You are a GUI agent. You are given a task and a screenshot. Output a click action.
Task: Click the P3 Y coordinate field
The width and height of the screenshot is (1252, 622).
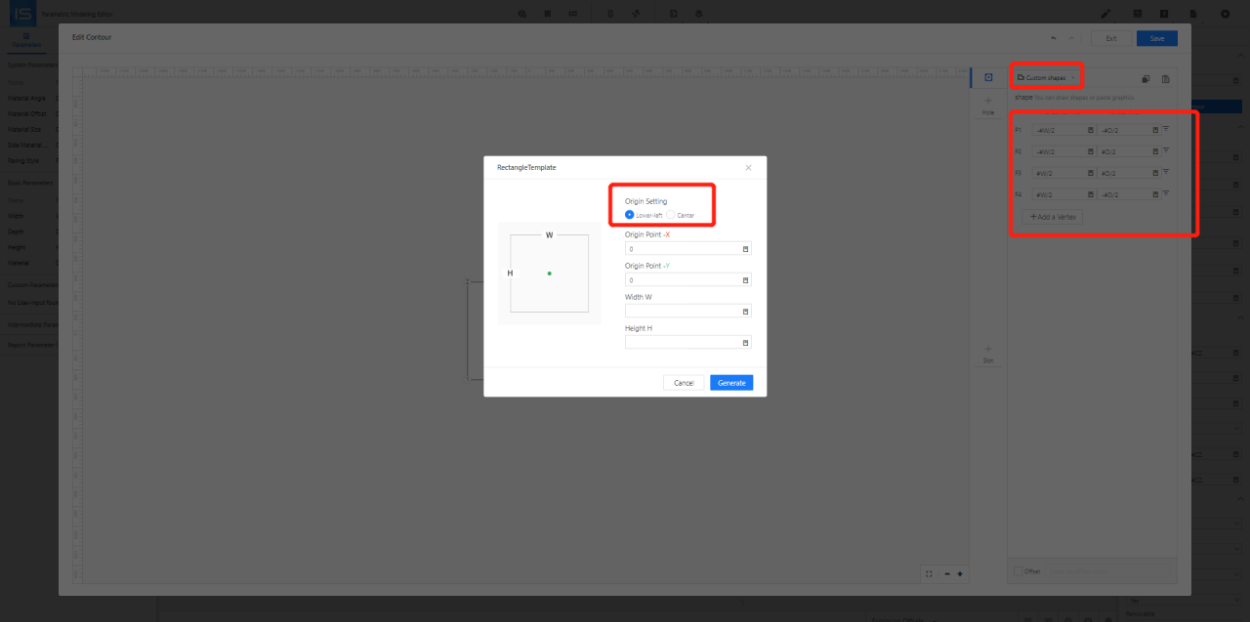(x=1129, y=173)
